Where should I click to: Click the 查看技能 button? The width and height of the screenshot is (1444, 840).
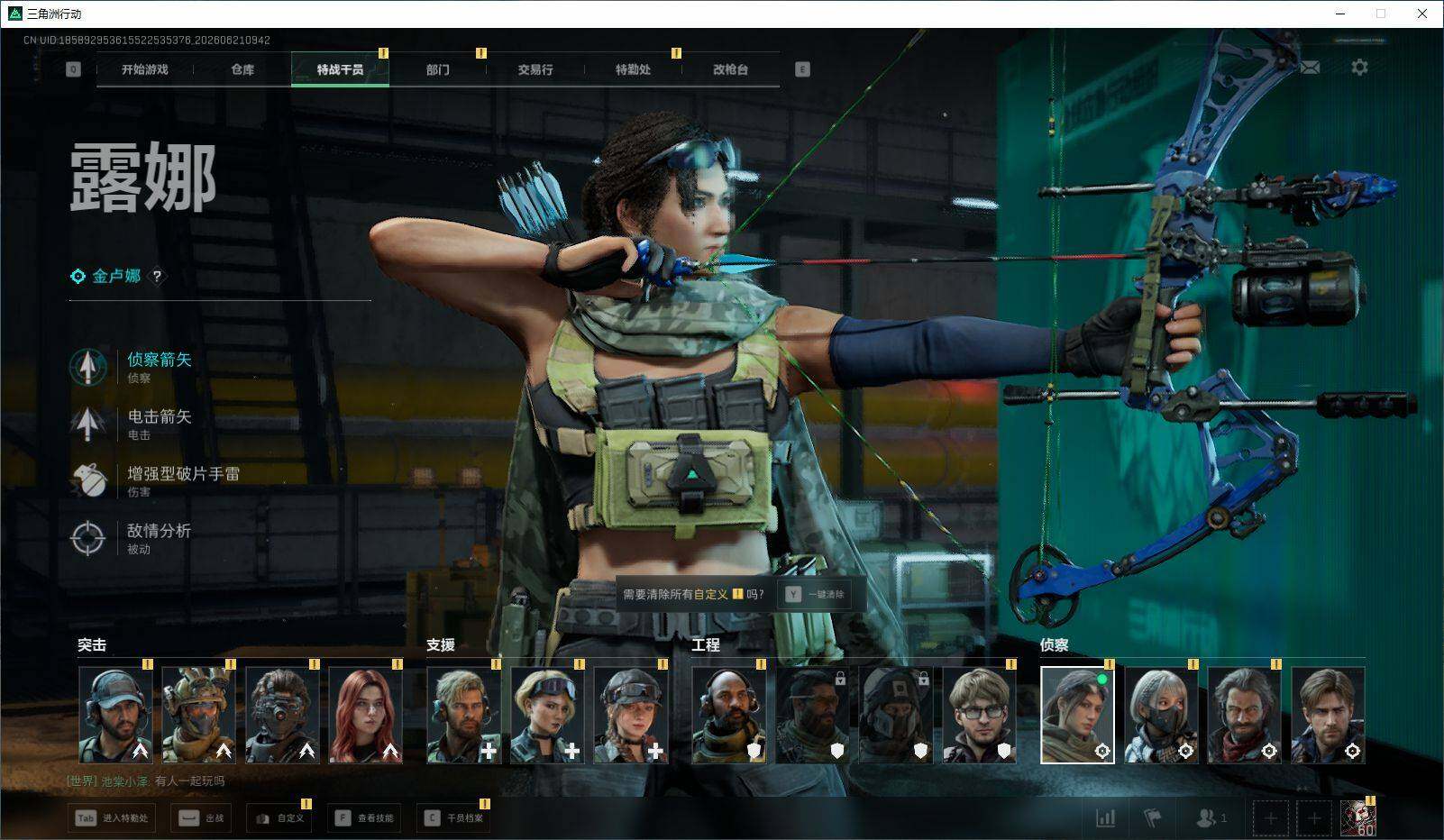click(364, 818)
